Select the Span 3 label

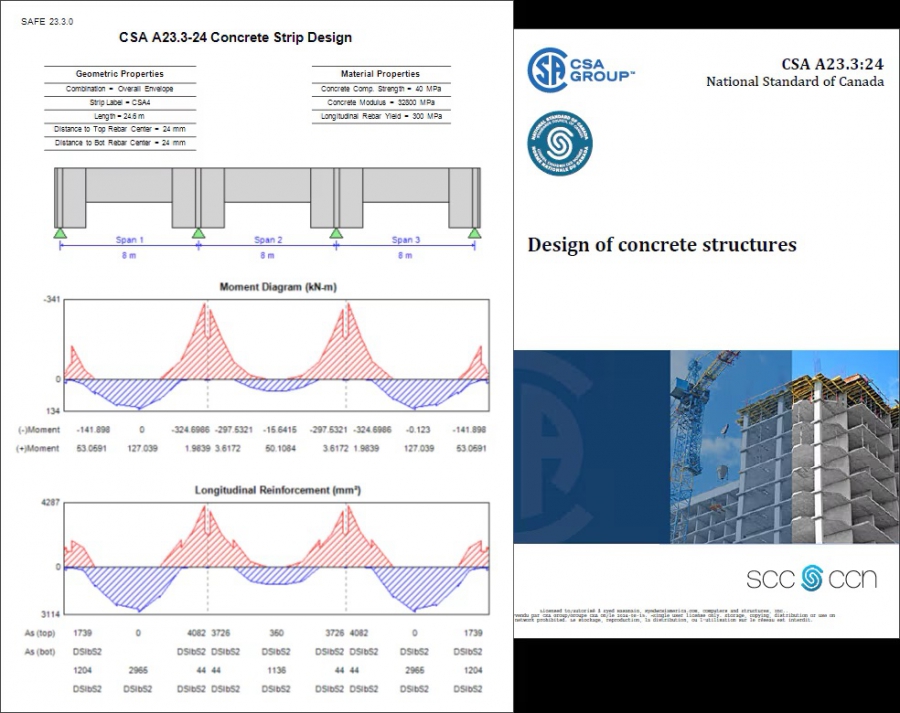(406, 239)
